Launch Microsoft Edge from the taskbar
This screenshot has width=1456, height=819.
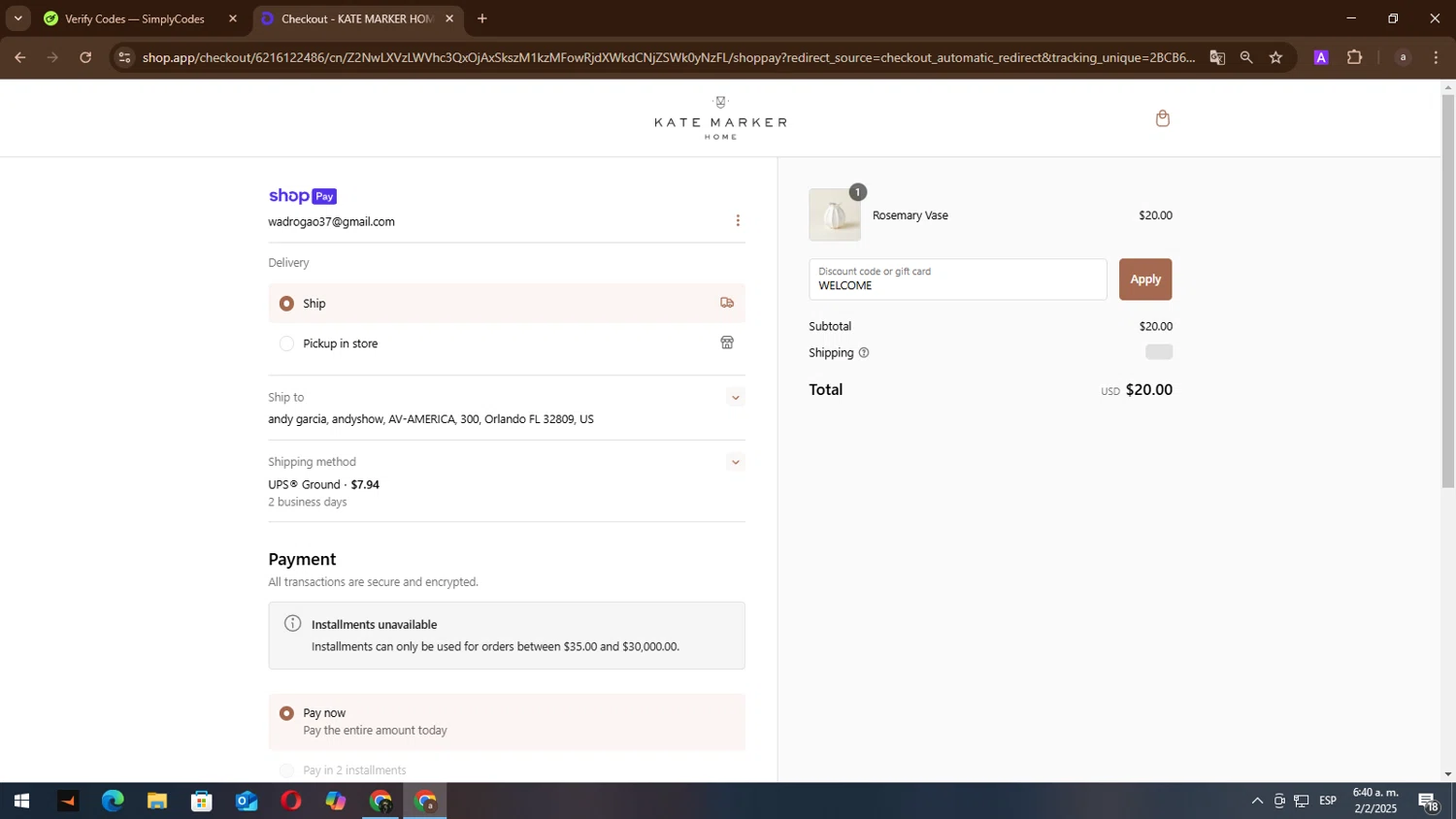click(113, 802)
